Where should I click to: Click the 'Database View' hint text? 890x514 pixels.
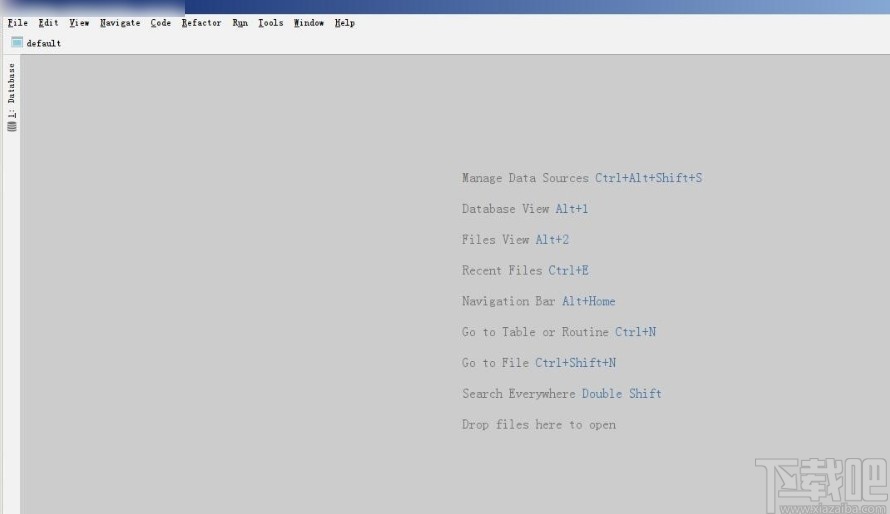click(x=505, y=209)
